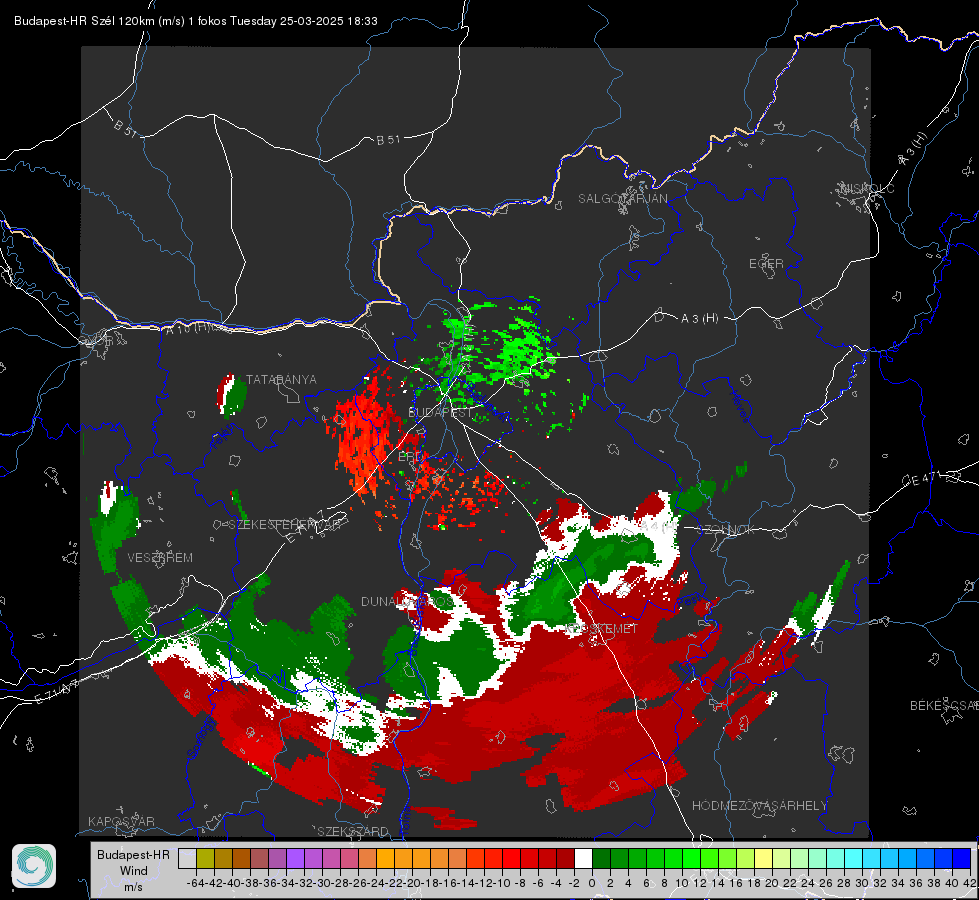
Task: Click the 10 value on the legend scale
Action: tap(681, 883)
